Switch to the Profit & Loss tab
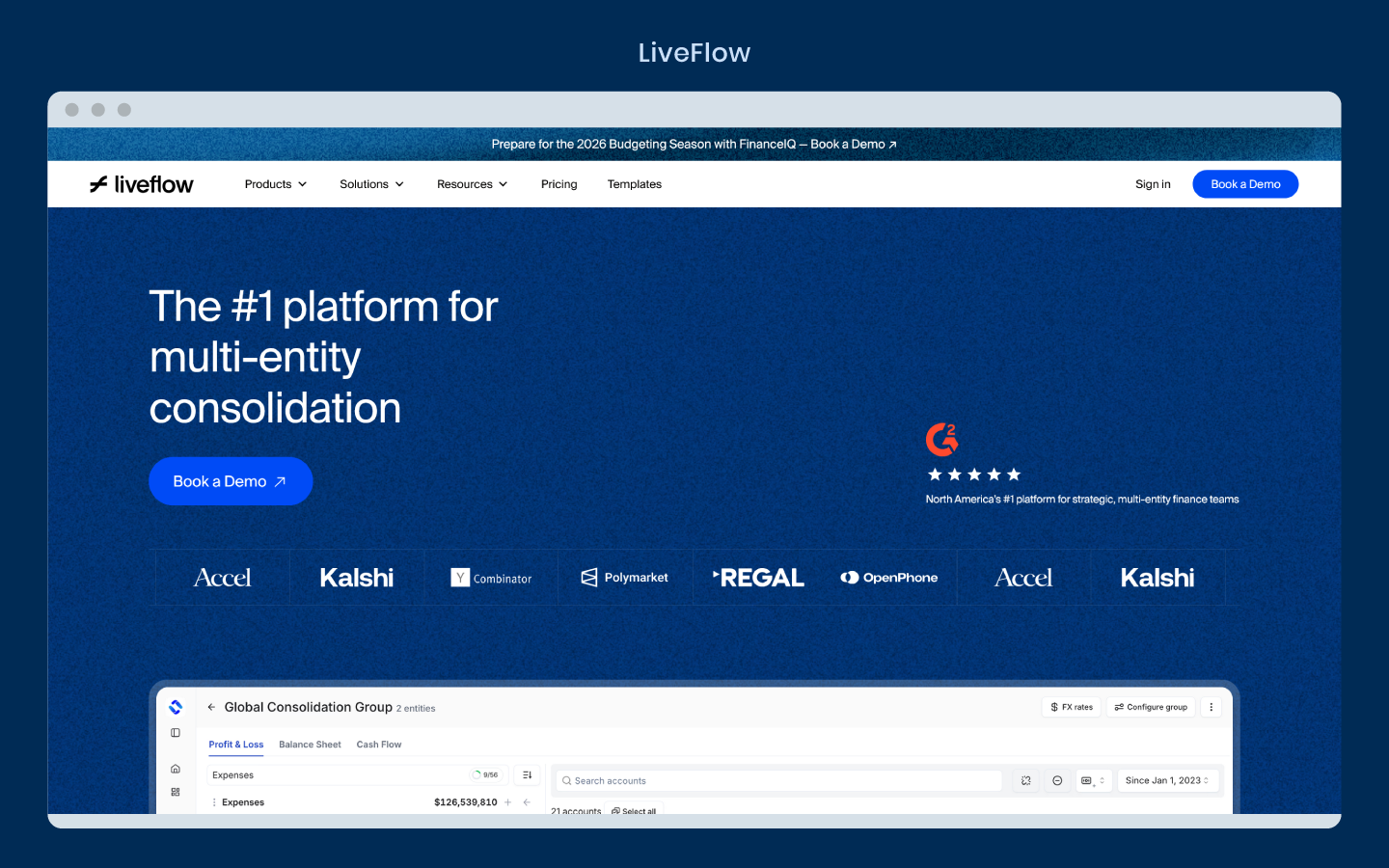The width and height of the screenshot is (1389, 868). tap(236, 745)
